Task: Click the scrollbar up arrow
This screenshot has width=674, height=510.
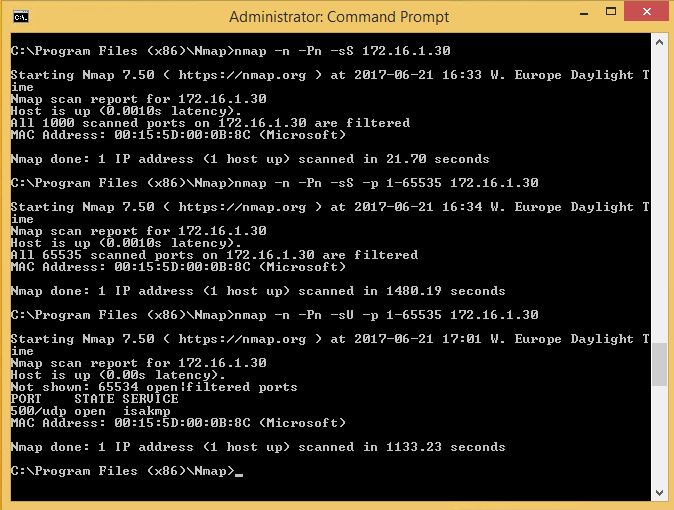Action: tap(659, 42)
